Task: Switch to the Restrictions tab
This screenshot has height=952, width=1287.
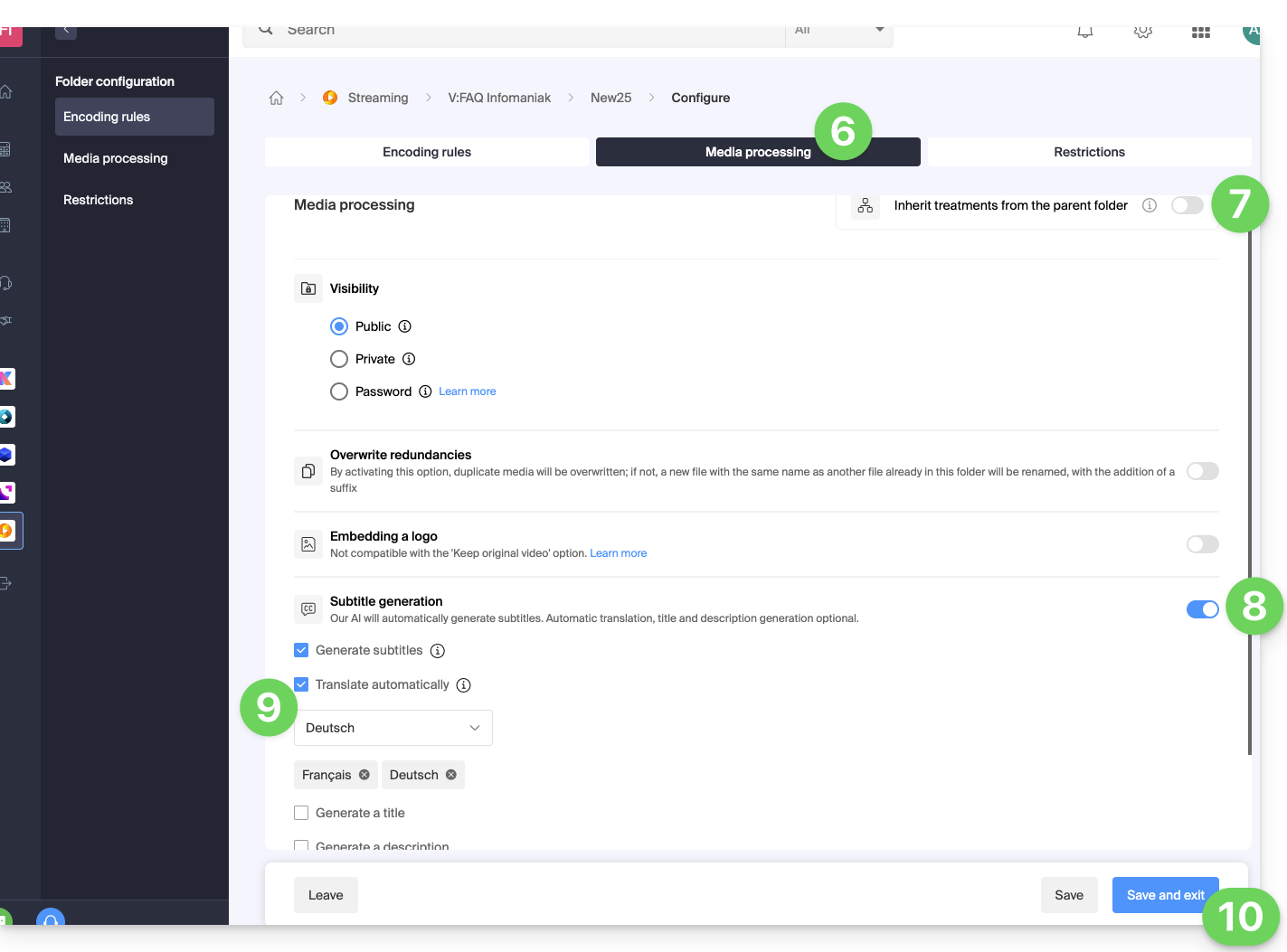Action: (x=1089, y=152)
